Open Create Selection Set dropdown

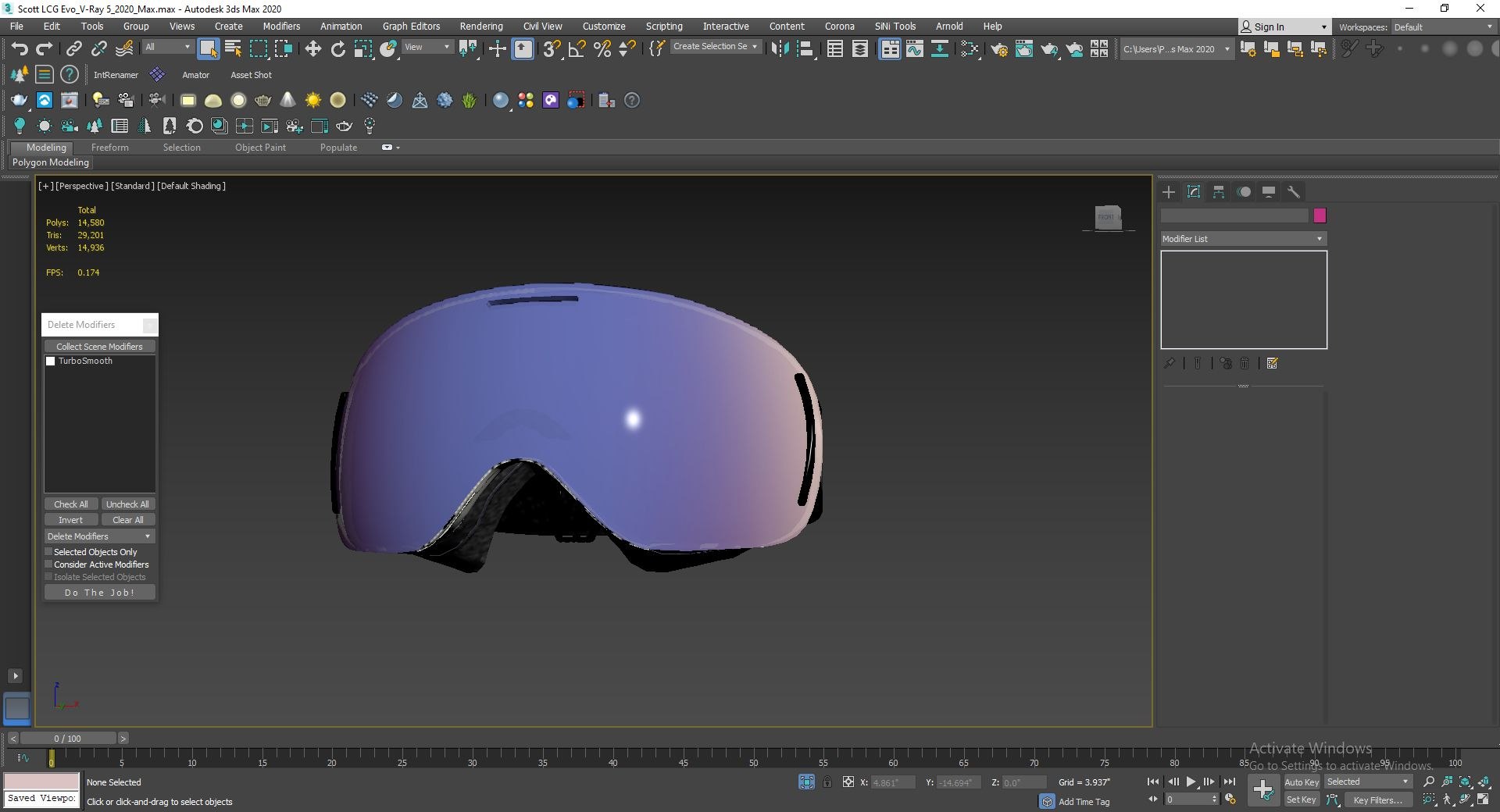click(x=716, y=47)
